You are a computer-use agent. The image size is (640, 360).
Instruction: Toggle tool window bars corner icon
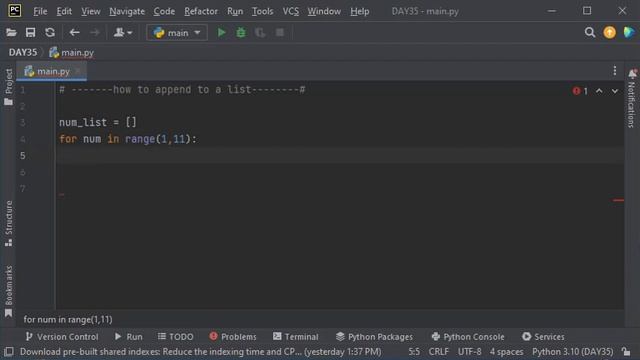(x=9, y=352)
